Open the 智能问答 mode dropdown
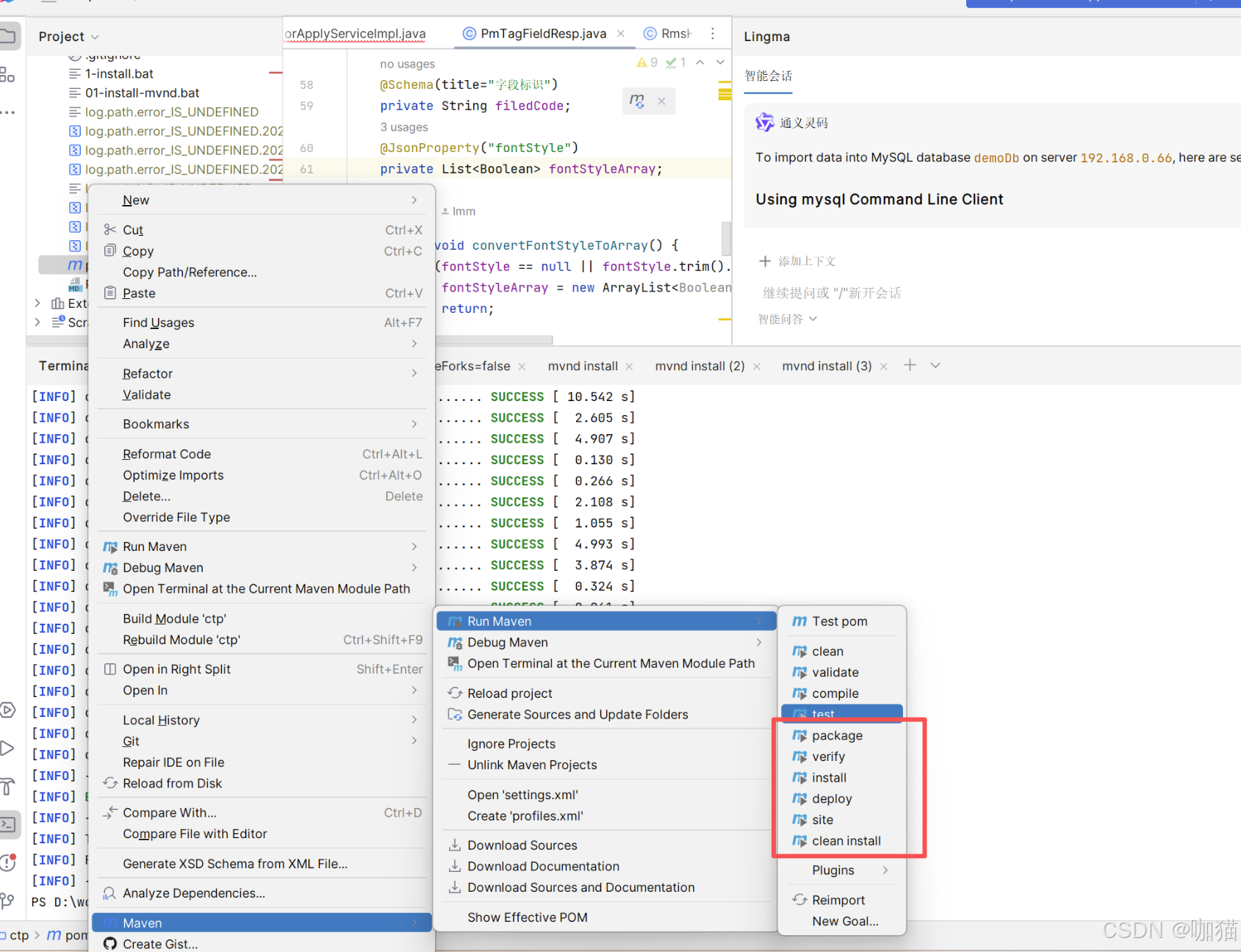This screenshot has width=1241, height=952. pos(788,320)
